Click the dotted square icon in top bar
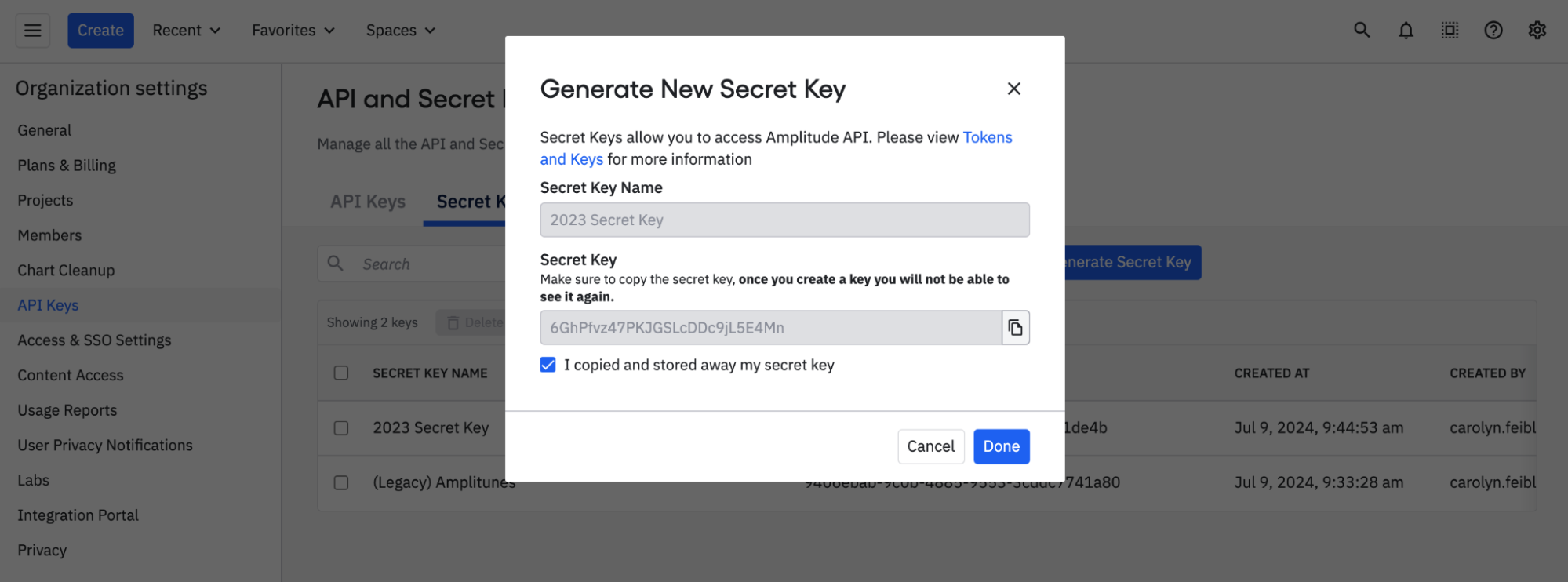 [1450, 31]
